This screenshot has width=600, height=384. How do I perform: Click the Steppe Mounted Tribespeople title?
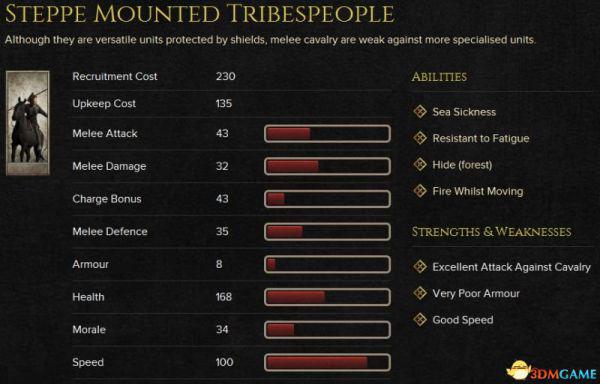199,14
